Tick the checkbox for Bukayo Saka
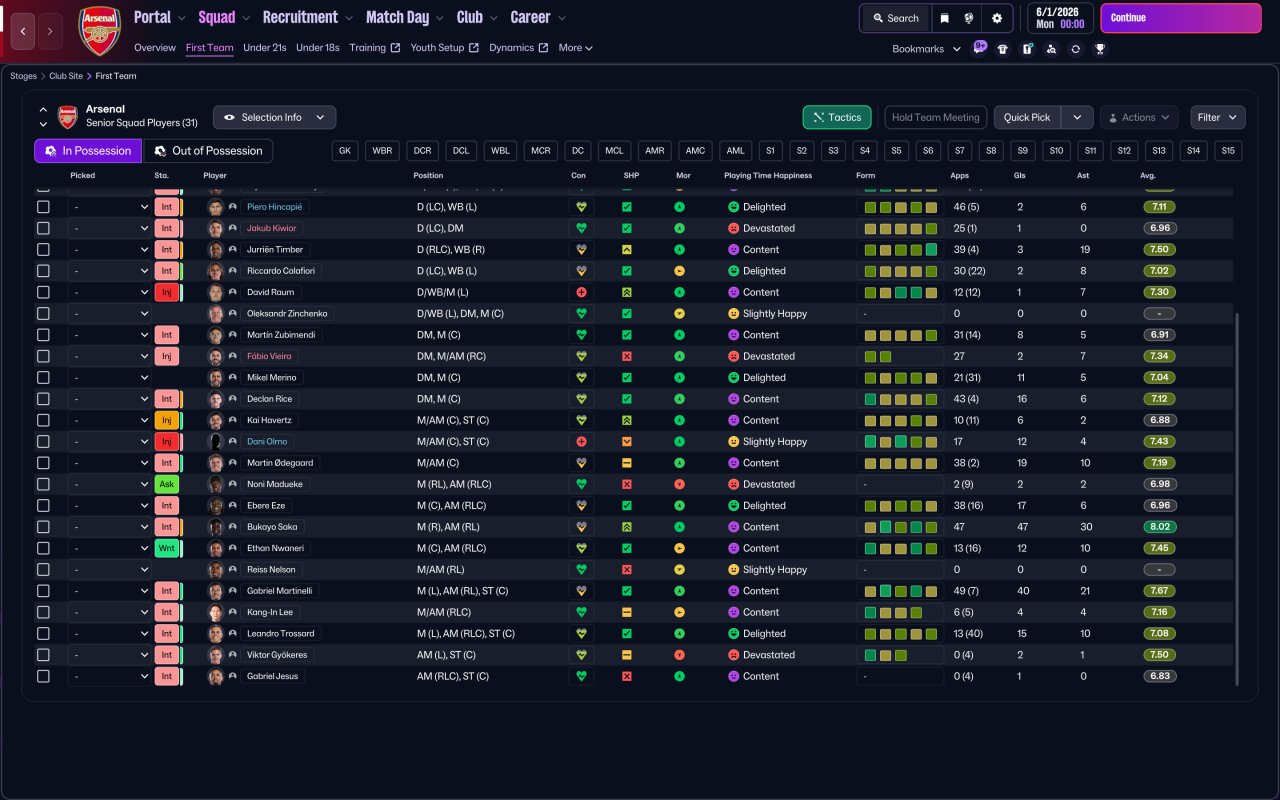 43,527
